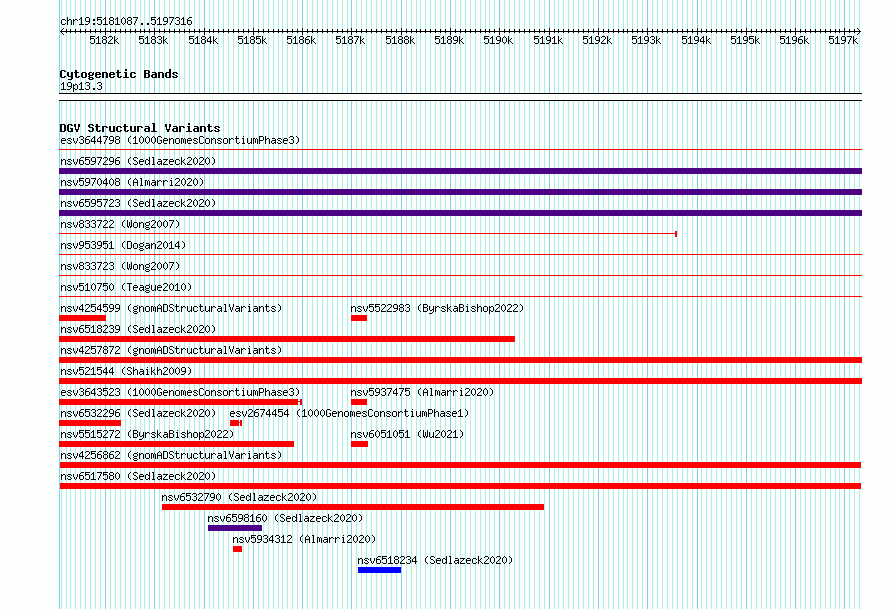
Task: Open the nsv953951 Dogan2014 label
Action: click(123, 245)
